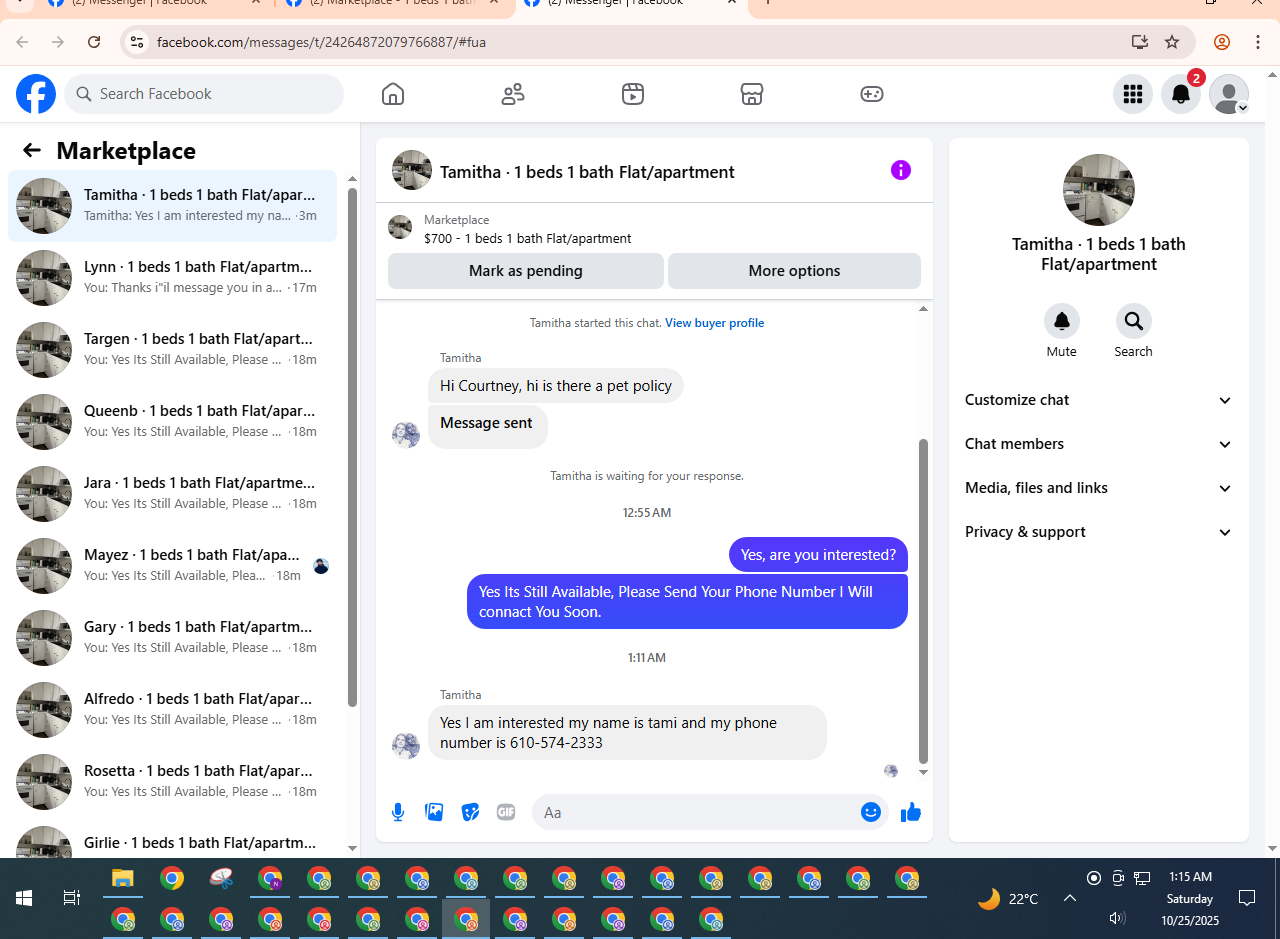Open Targen conversation in chat list
The image size is (1280, 939).
(x=173, y=350)
